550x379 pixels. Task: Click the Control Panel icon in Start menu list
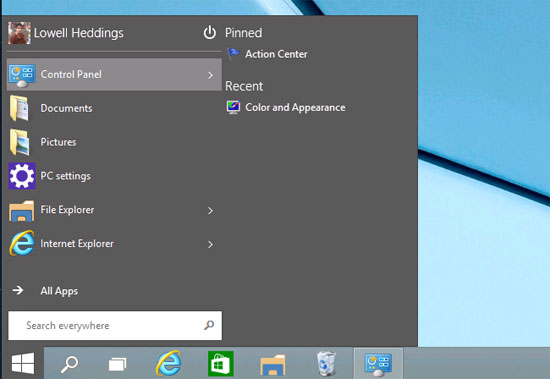tap(22, 75)
